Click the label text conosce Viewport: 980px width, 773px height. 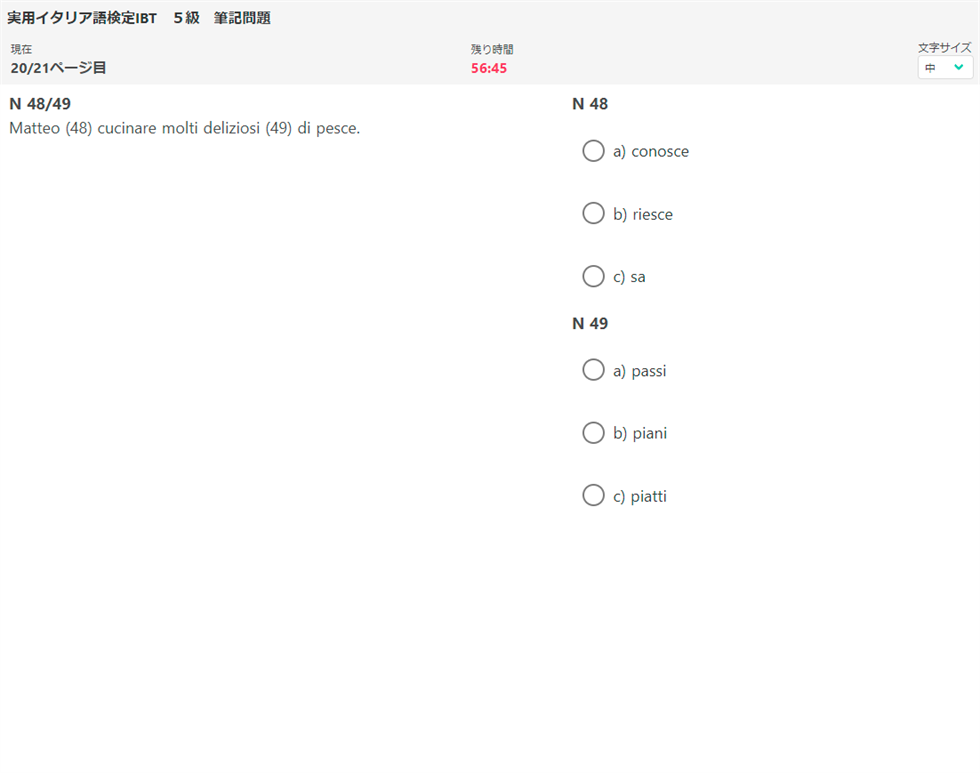660,152
